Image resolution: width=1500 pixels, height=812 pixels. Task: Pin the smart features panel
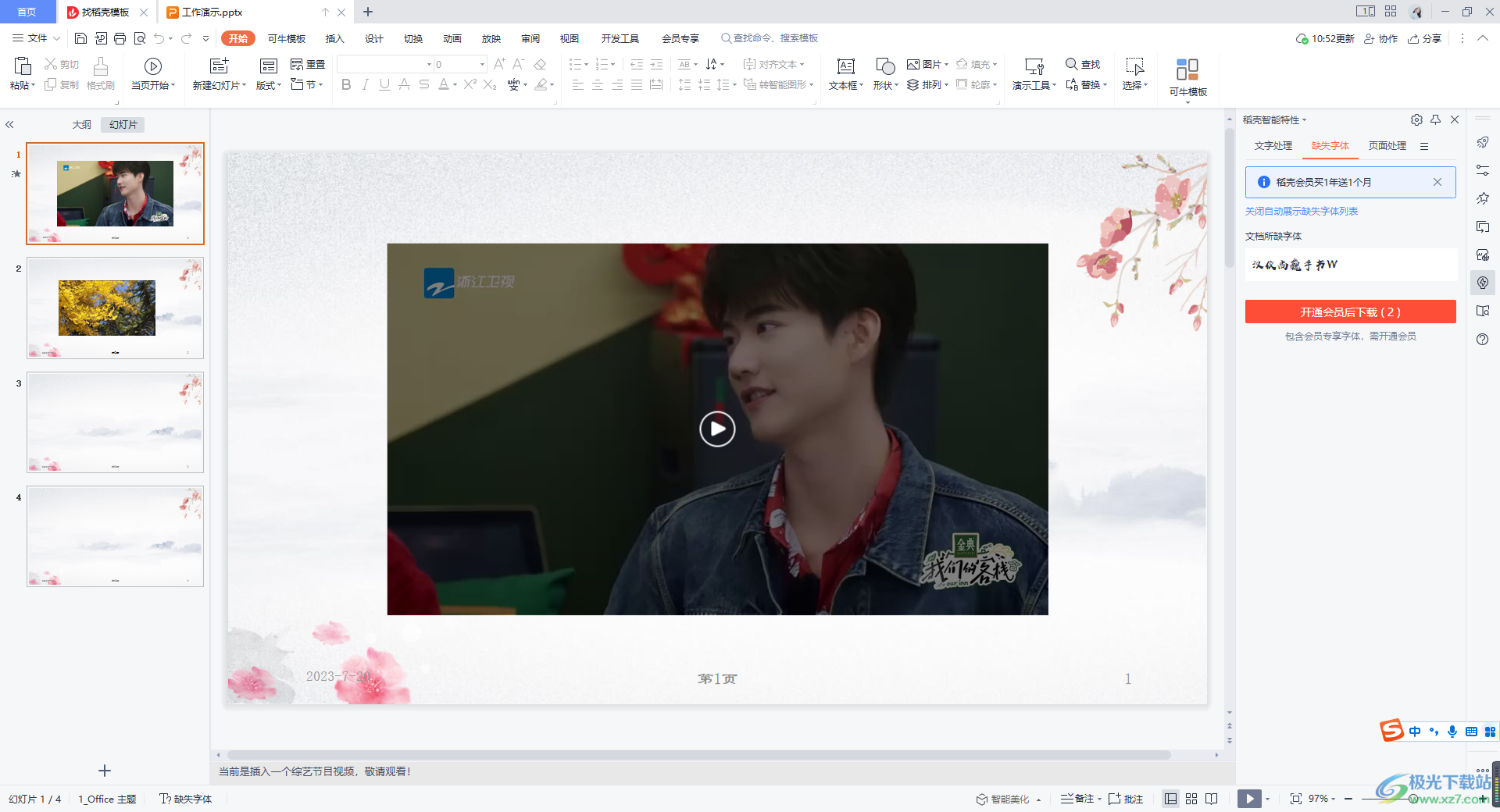[x=1436, y=119]
